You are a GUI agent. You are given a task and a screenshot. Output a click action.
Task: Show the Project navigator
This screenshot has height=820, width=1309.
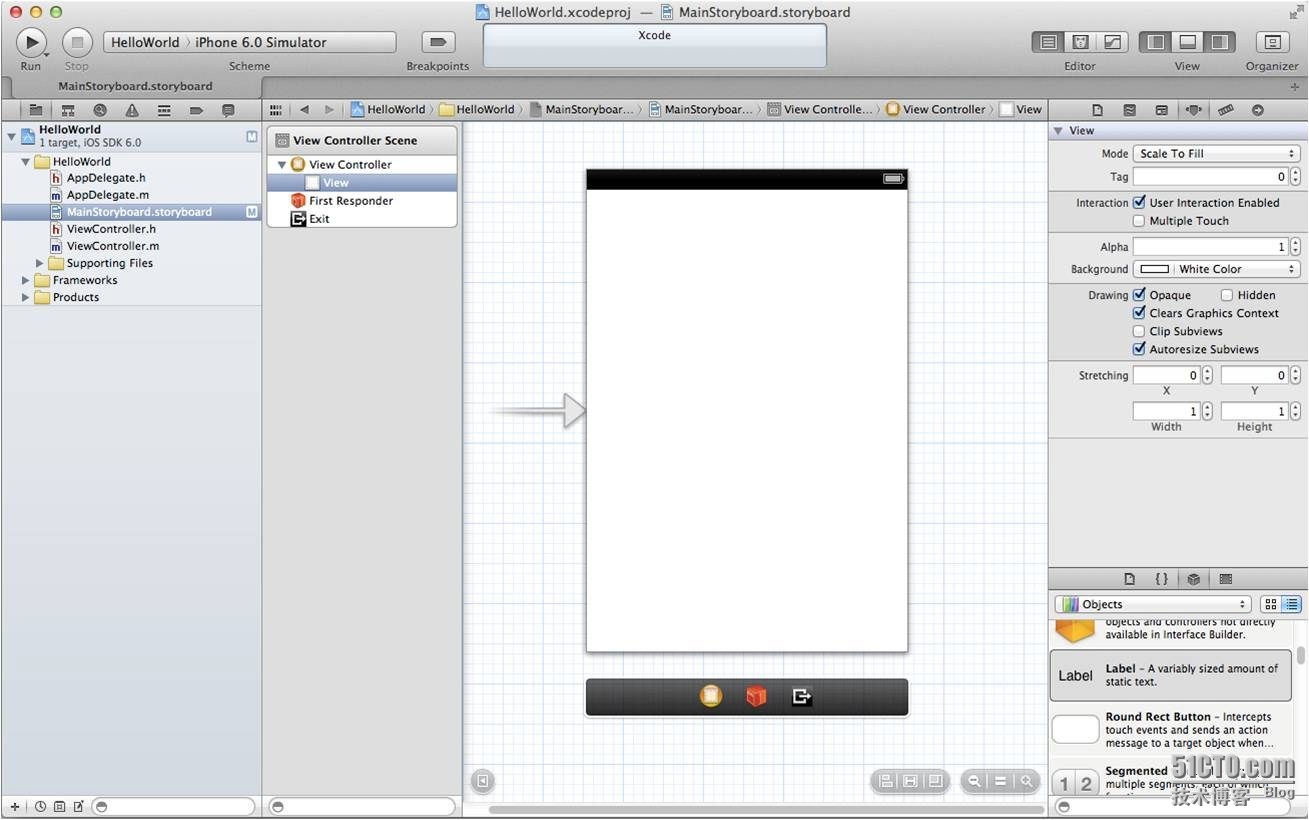36,110
